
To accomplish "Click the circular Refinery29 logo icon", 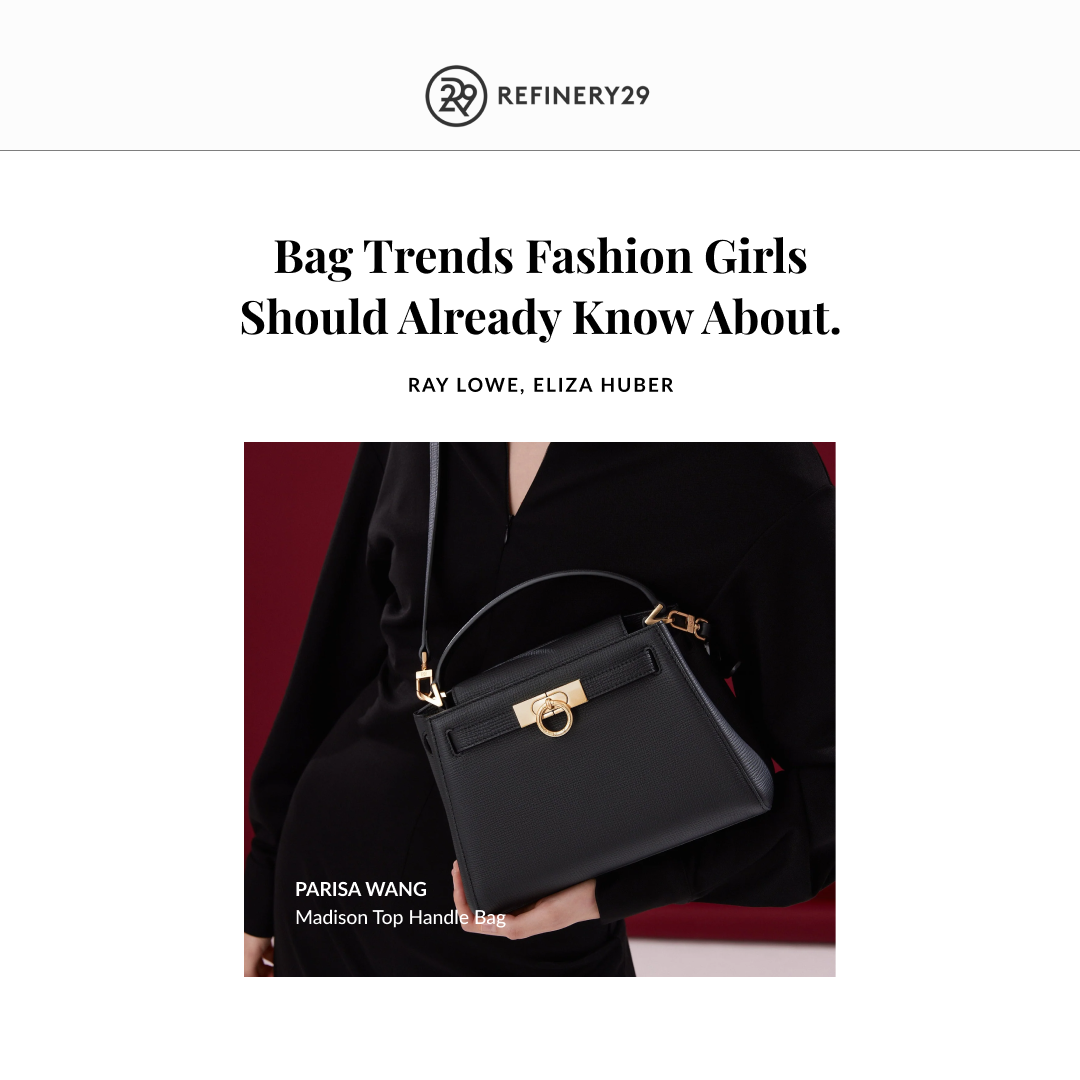I will point(456,96).
